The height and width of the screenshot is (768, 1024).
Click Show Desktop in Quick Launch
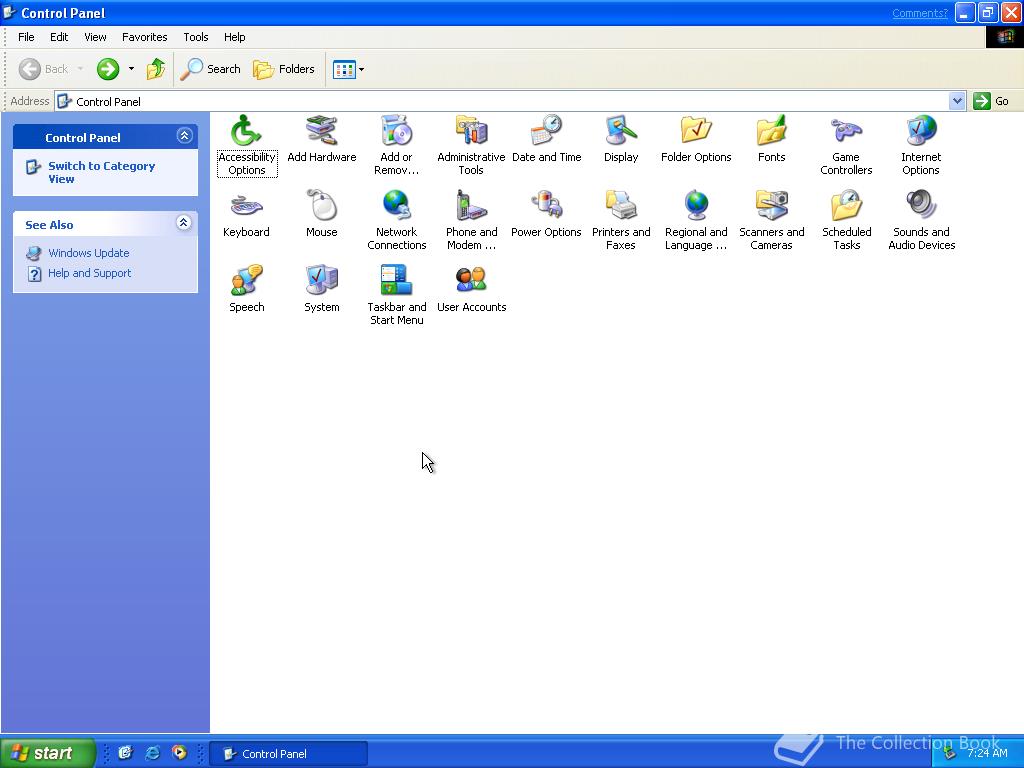tap(125, 753)
